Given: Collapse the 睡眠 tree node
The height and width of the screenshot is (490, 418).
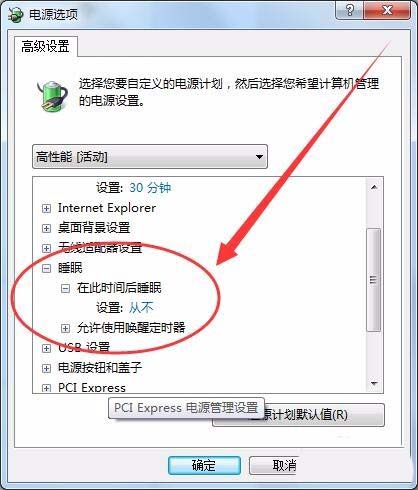Looking at the screenshot, I should pyautogui.click(x=46, y=268).
